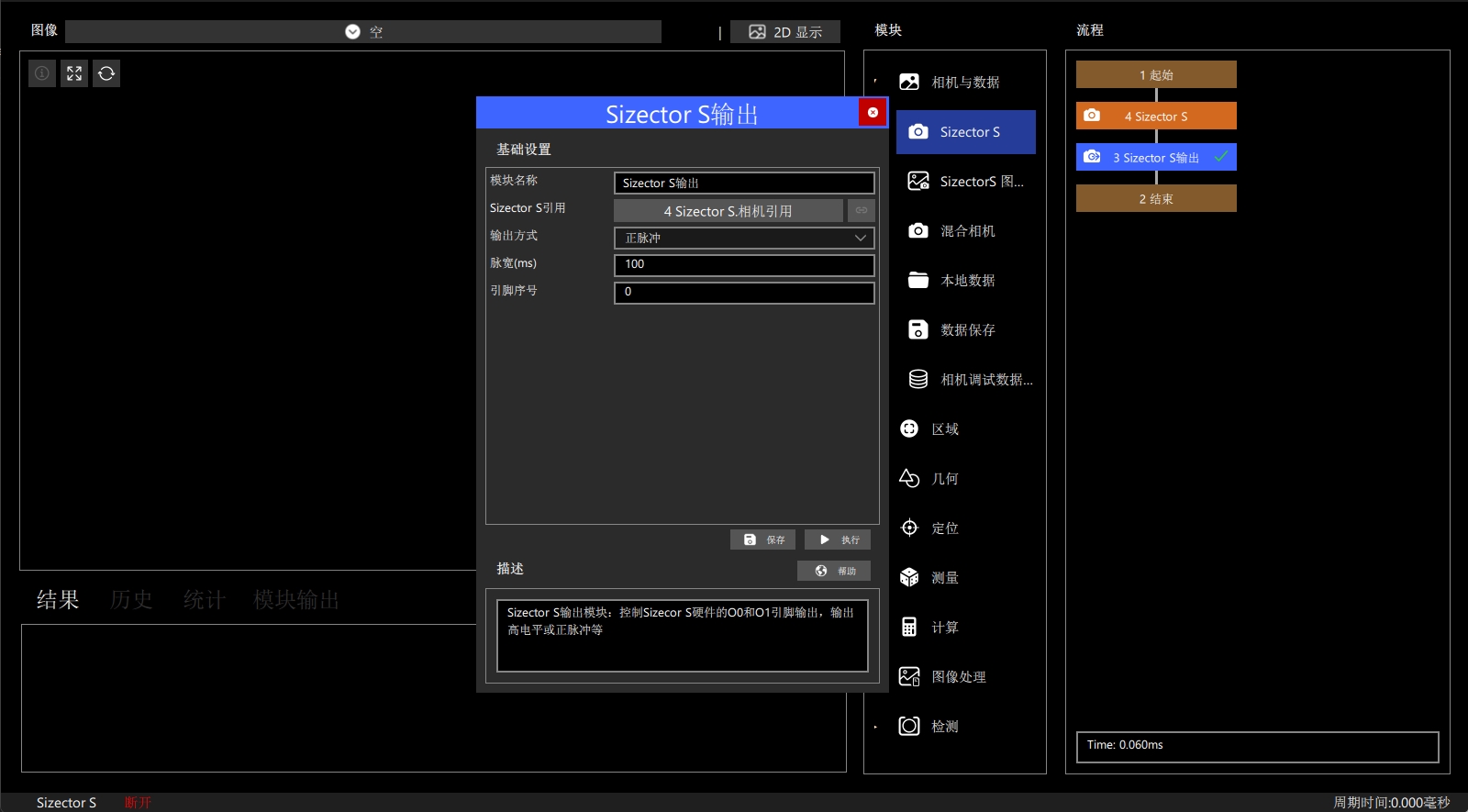
Task: Switch to 2D 显示 mode
Action: 785,31
